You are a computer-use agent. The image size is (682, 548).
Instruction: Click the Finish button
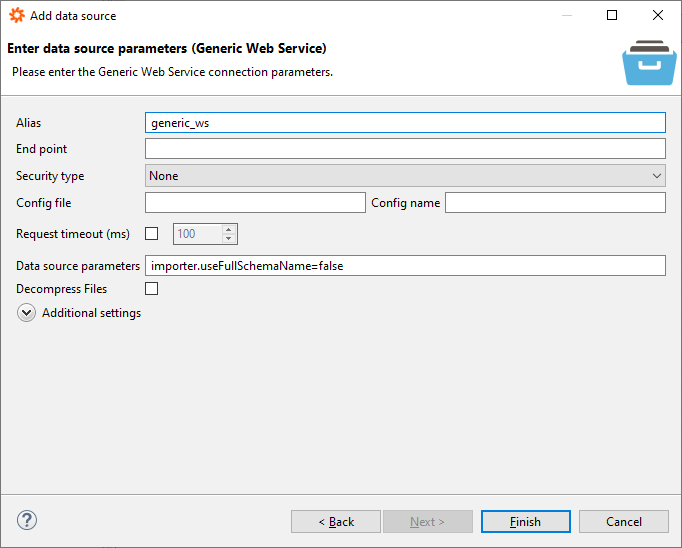[x=525, y=522]
